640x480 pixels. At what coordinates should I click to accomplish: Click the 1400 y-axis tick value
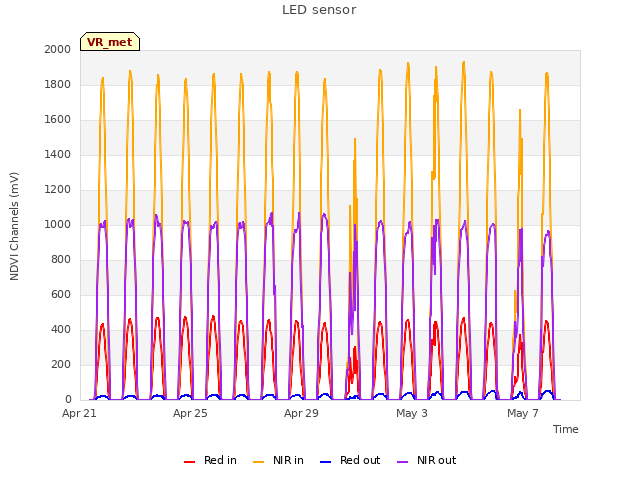58,154
